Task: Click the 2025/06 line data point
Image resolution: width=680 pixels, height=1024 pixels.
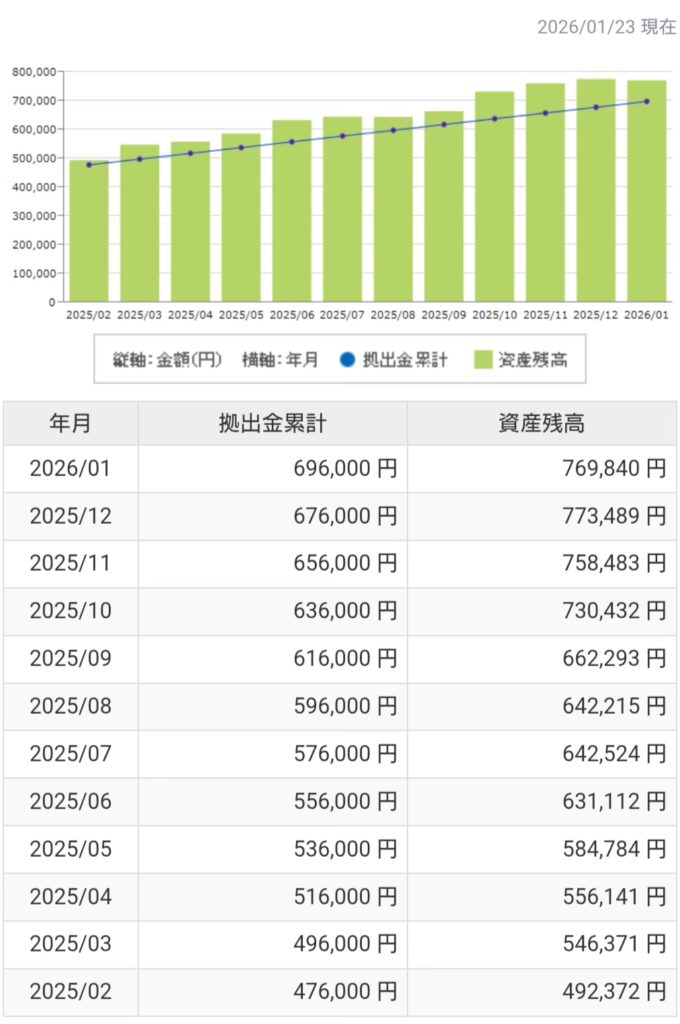Action: pyautogui.click(x=292, y=141)
